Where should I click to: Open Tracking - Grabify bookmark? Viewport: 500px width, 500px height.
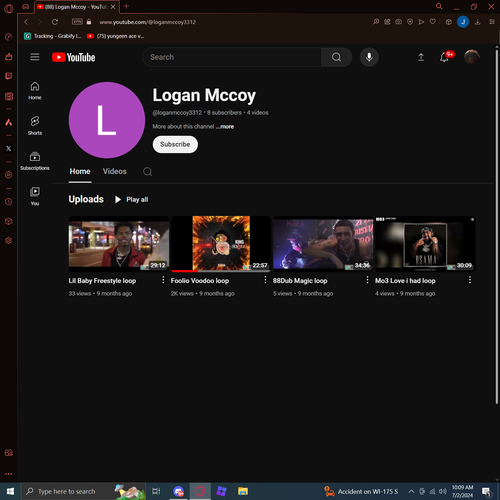pyautogui.click(x=53, y=36)
